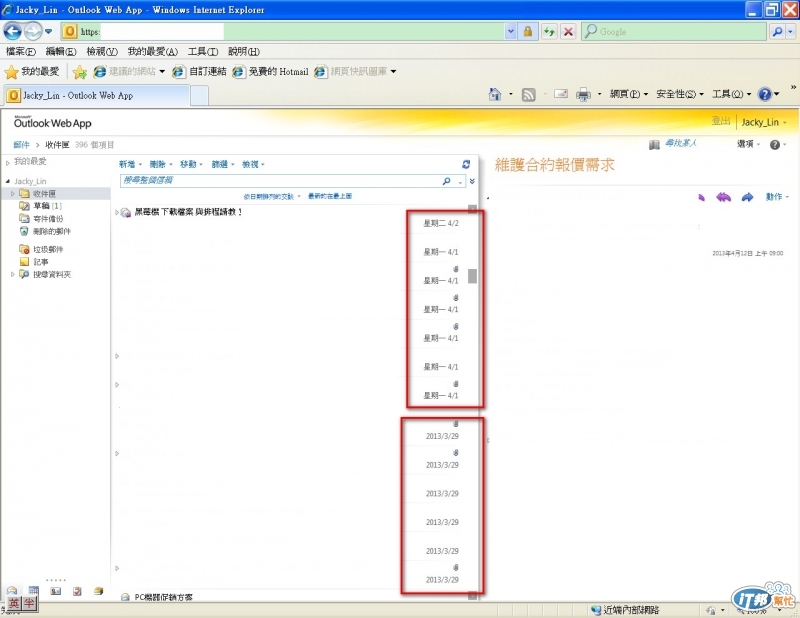Open the 編輯(E) menu
The width and height of the screenshot is (800, 618).
click(61, 52)
